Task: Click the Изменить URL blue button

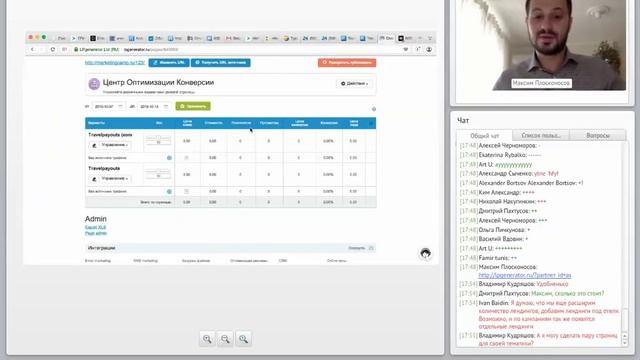Action: pos(169,62)
